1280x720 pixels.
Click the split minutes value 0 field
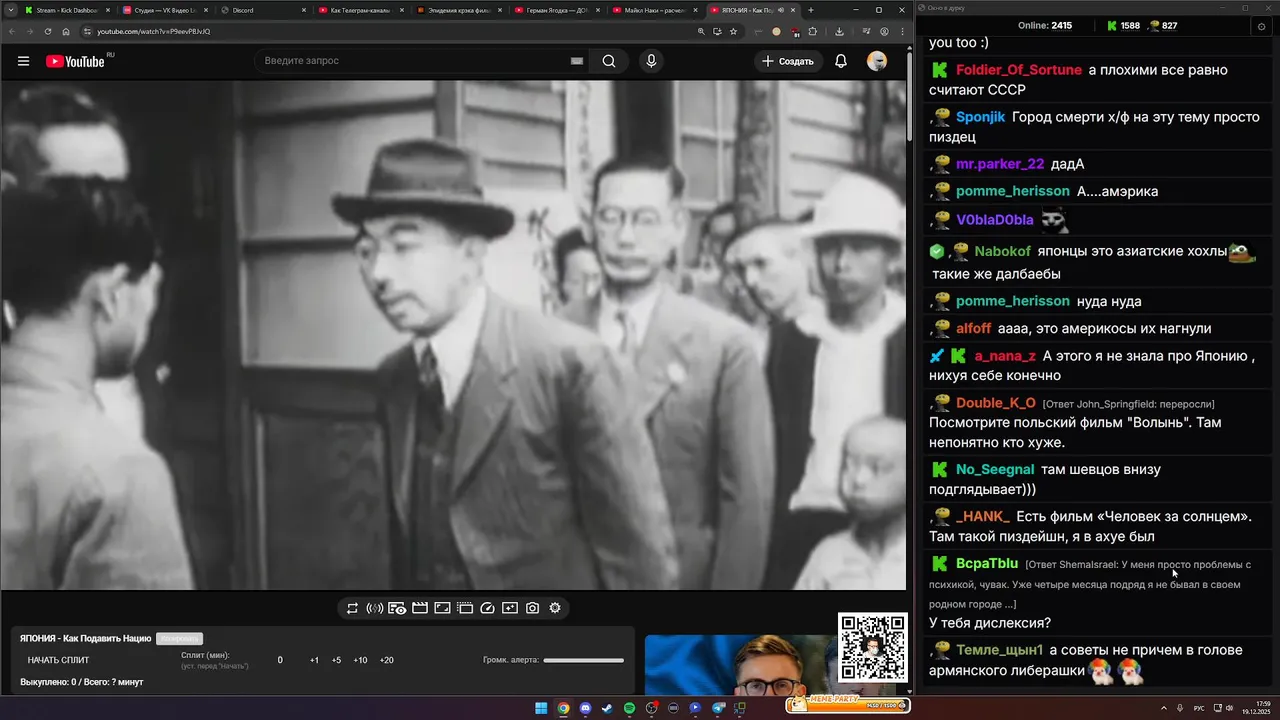[280, 660]
